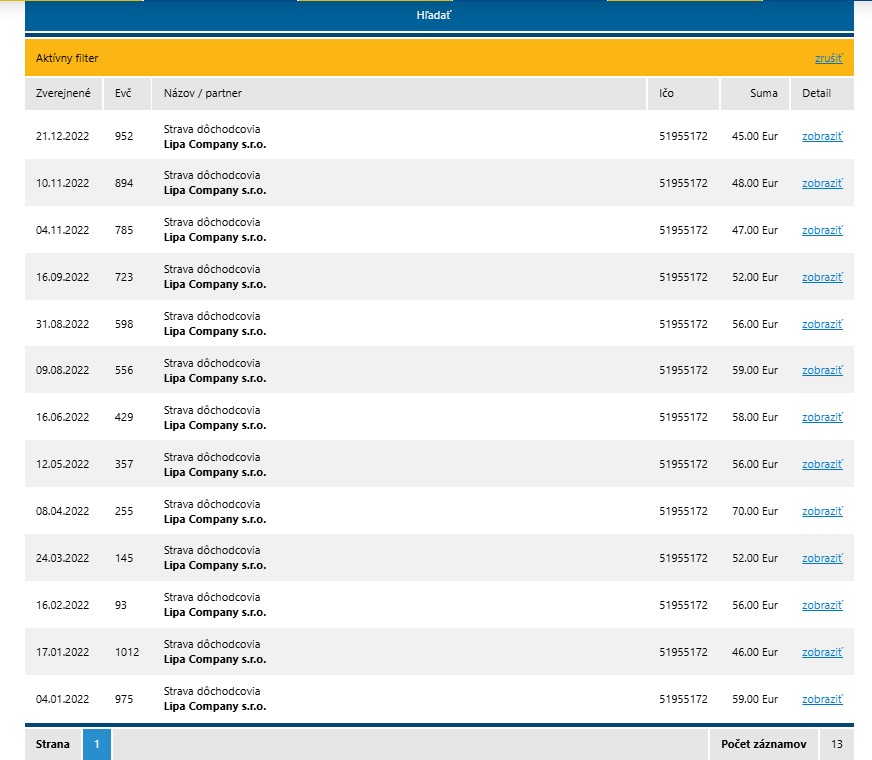This screenshot has width=872, height=760.
Task: Click the Suma column header
Action: point(763,94)
